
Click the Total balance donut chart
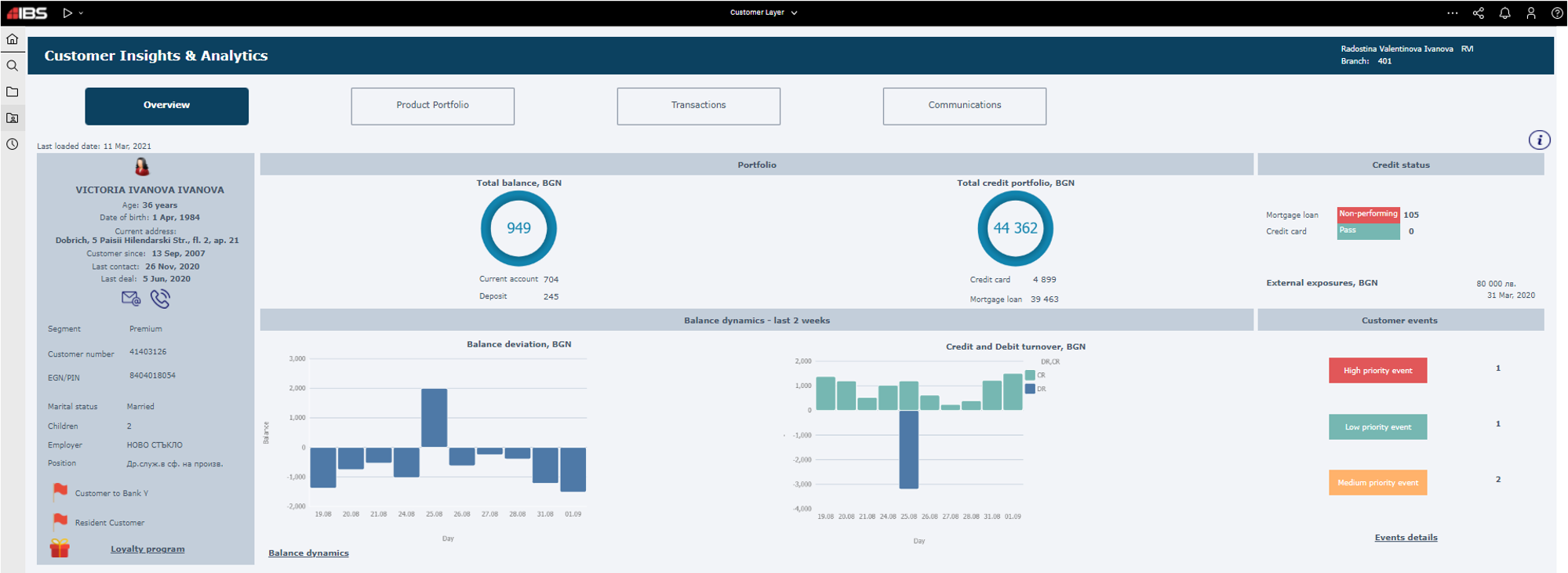click(518, 229)
